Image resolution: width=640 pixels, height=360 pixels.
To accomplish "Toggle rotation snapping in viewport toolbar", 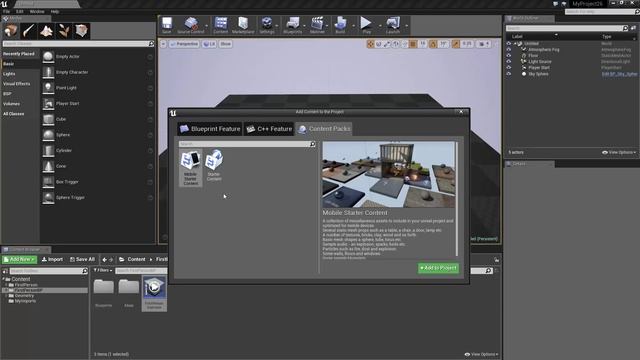I will point(433,44).
